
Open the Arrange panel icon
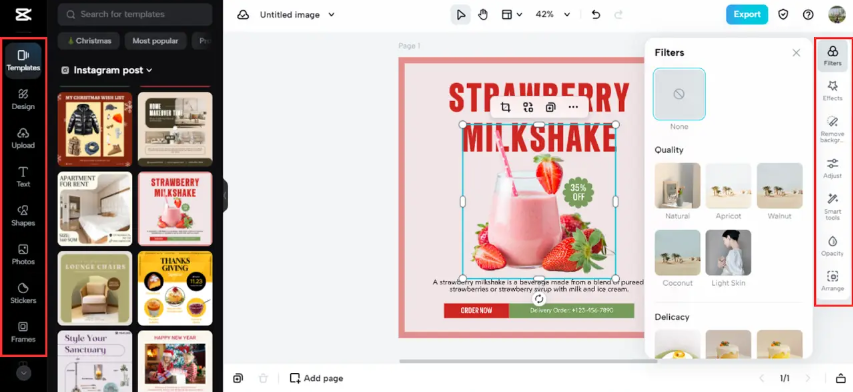(832, 281)
